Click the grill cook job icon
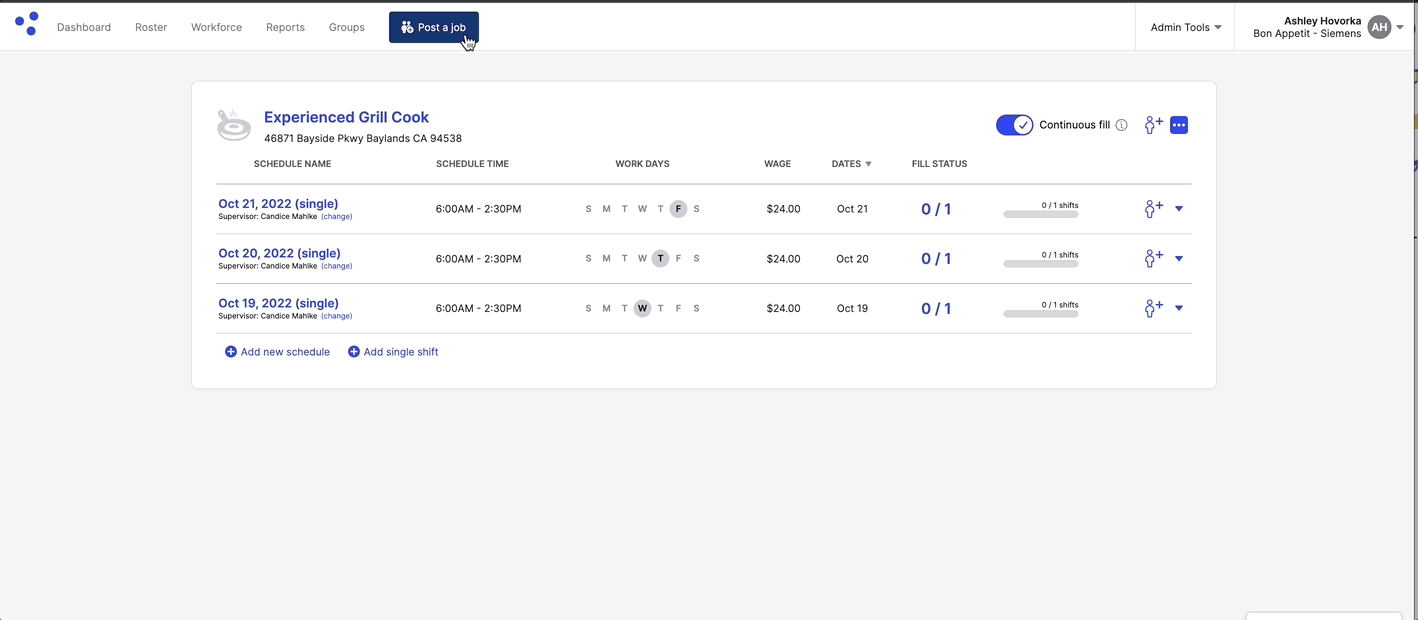This screenshot has width=1418, height=620. pyautogui.click(x=234, y=125)
